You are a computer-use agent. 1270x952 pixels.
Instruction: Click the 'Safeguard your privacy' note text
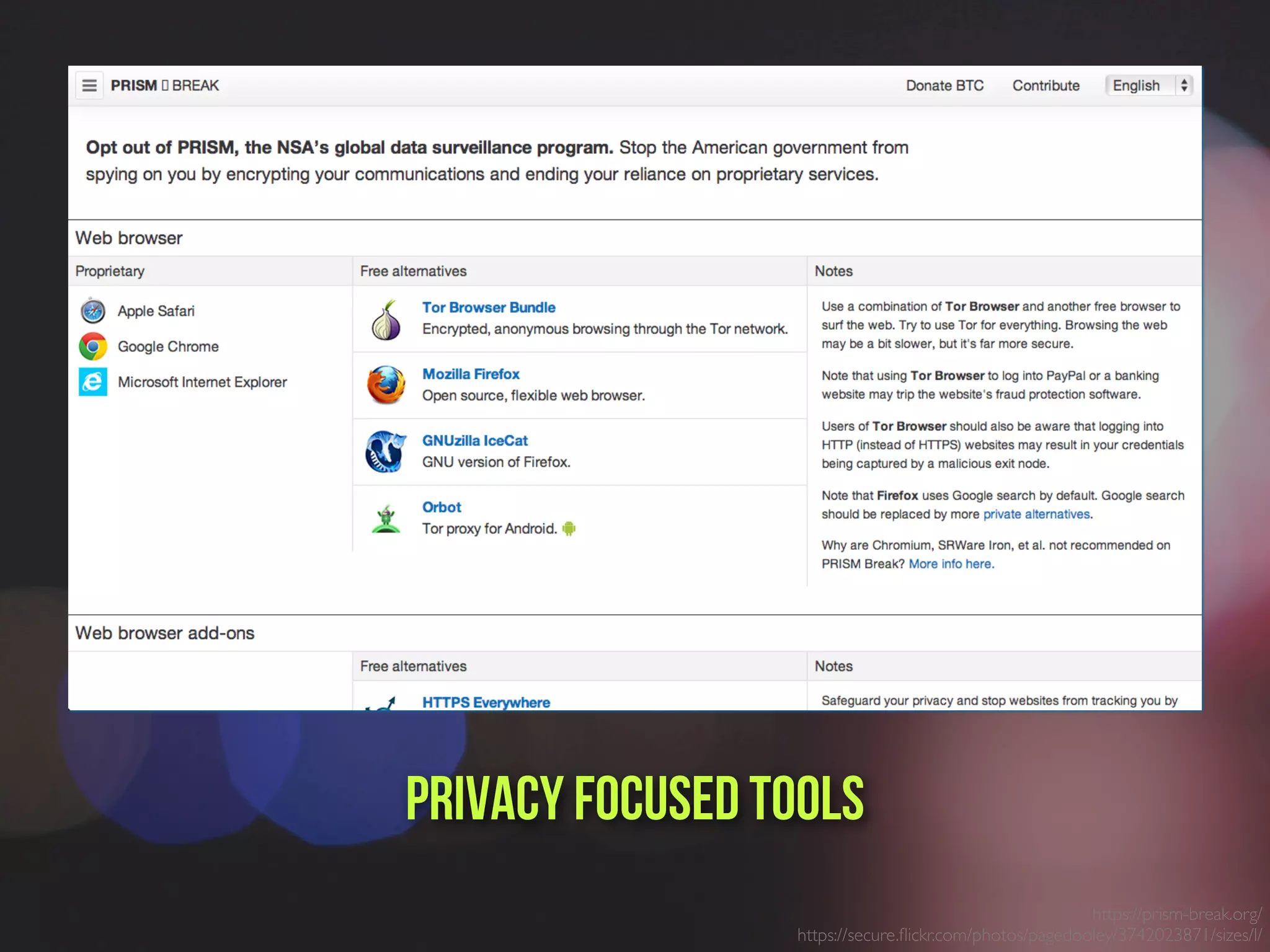(x=999, y=701)
